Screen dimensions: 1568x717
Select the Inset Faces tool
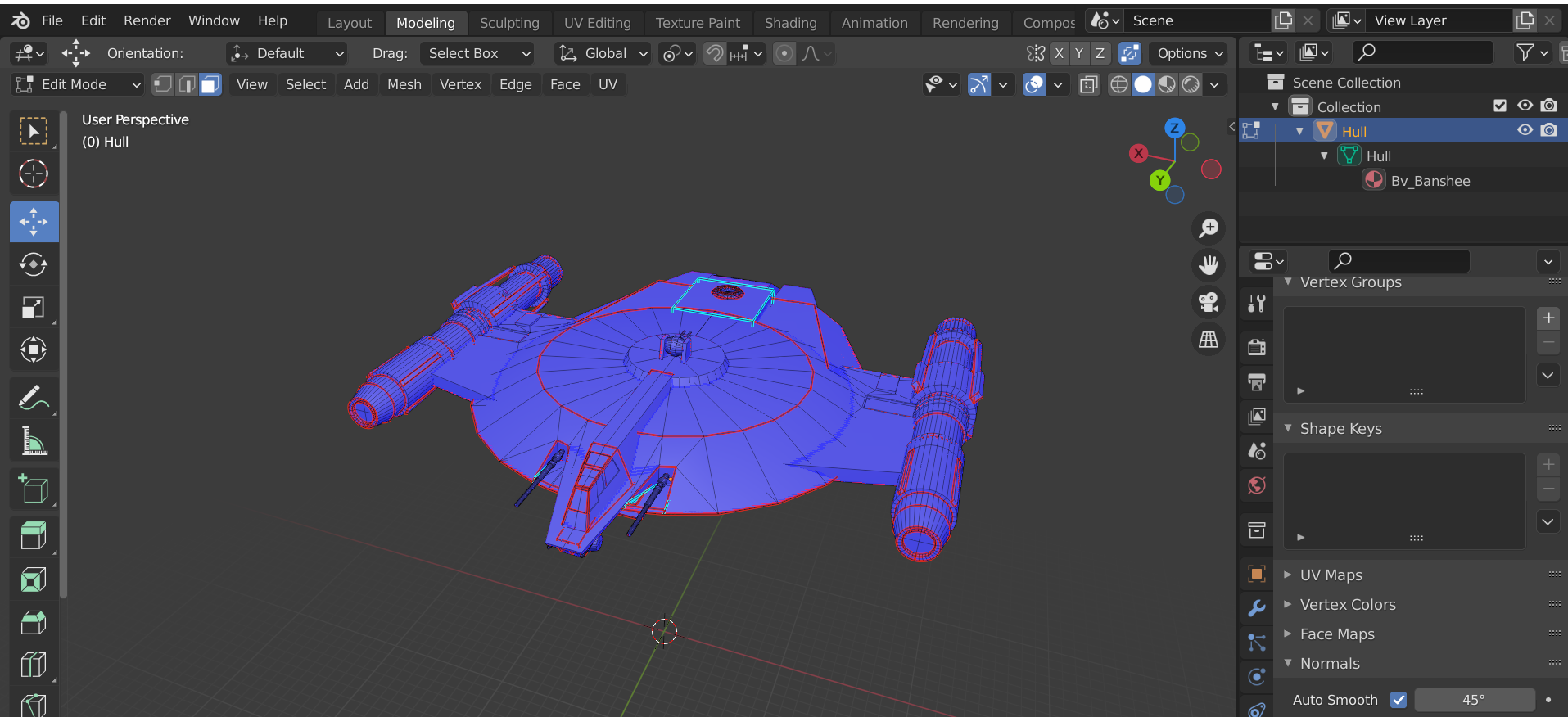[34, 579]
